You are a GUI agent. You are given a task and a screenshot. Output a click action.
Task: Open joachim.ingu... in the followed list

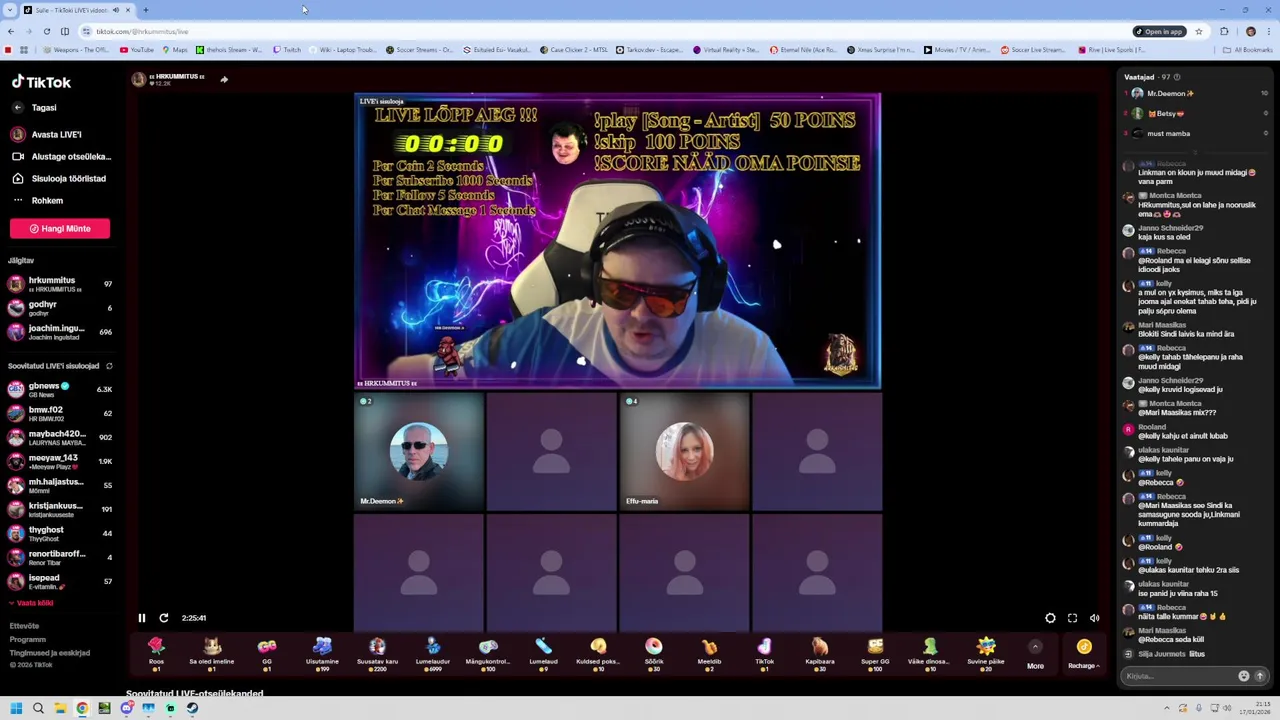tap(60, 332)
